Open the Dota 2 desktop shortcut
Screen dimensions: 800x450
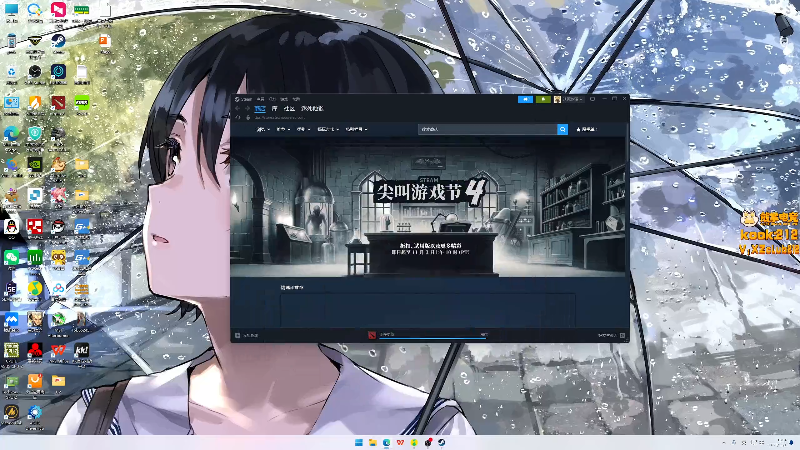(58, 105)
